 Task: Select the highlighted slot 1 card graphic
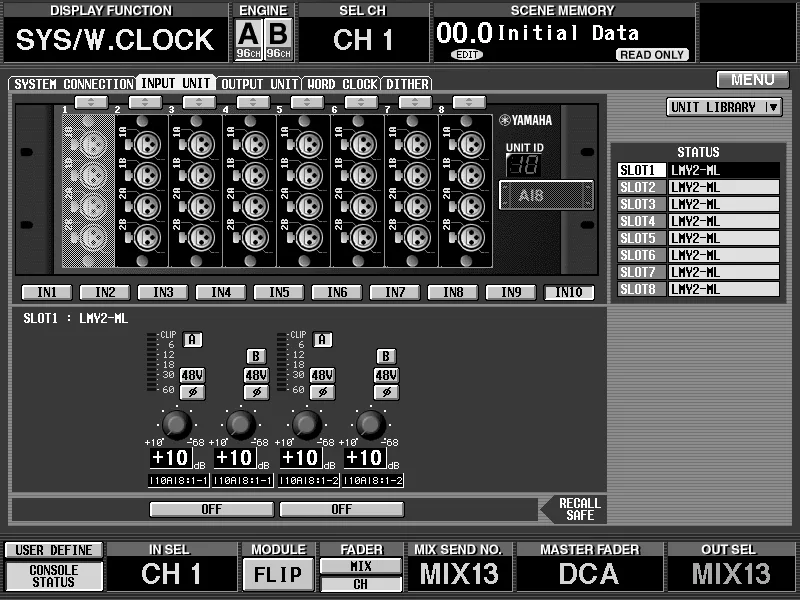coord(88,191)
